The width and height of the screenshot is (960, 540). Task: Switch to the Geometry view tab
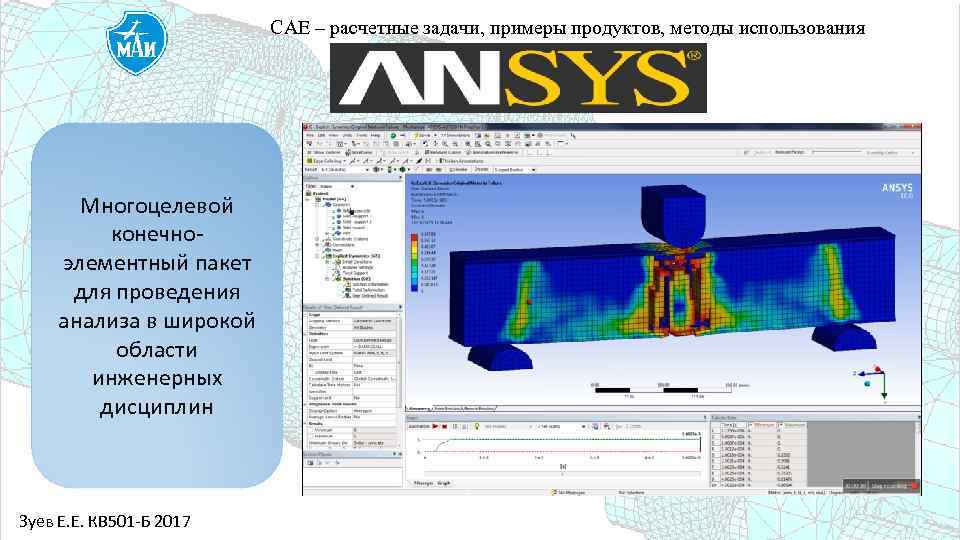coord(419,408)
